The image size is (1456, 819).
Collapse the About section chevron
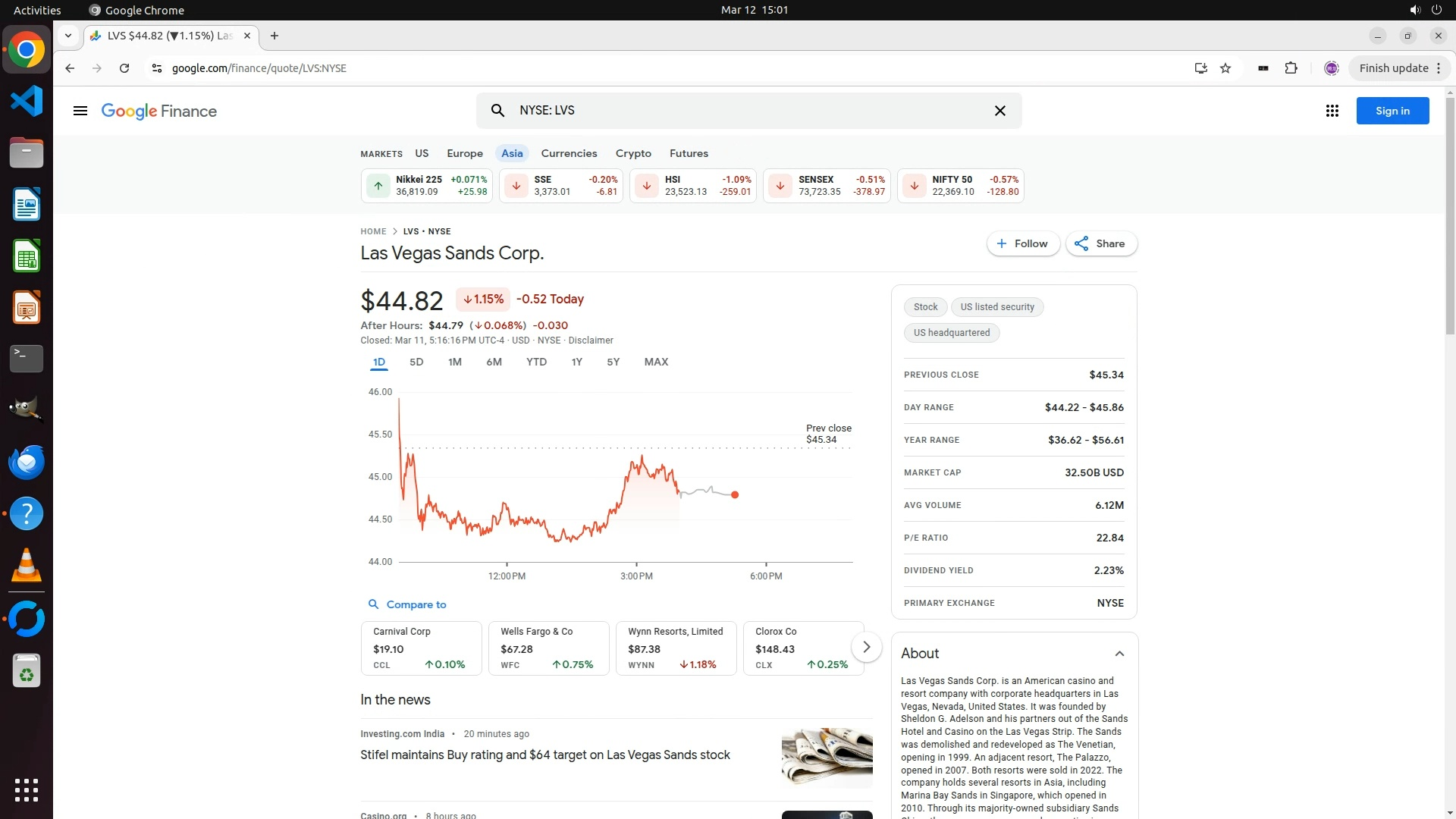(1119, 654)
